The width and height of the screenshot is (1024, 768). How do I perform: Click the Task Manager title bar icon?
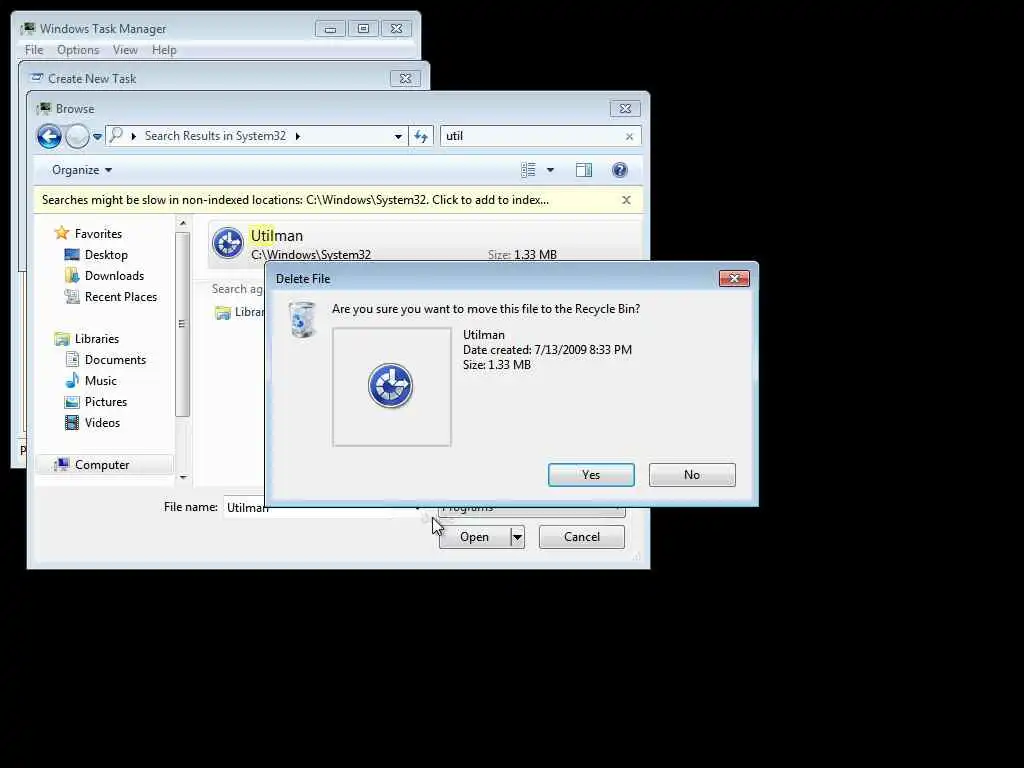28,29
